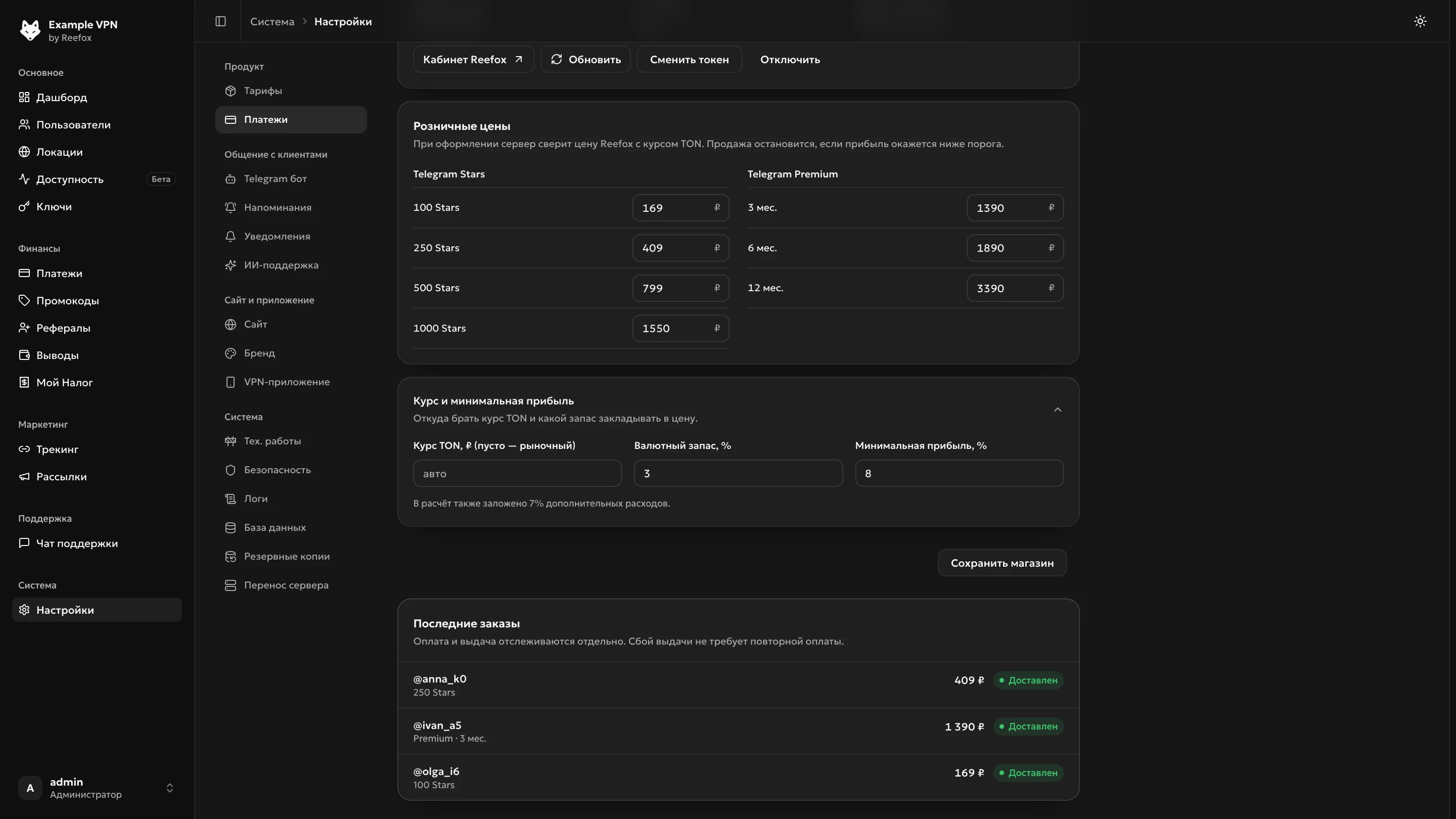1456x819 pixels.
Task: Click Сменить токен button
Action: coord(689,59)
